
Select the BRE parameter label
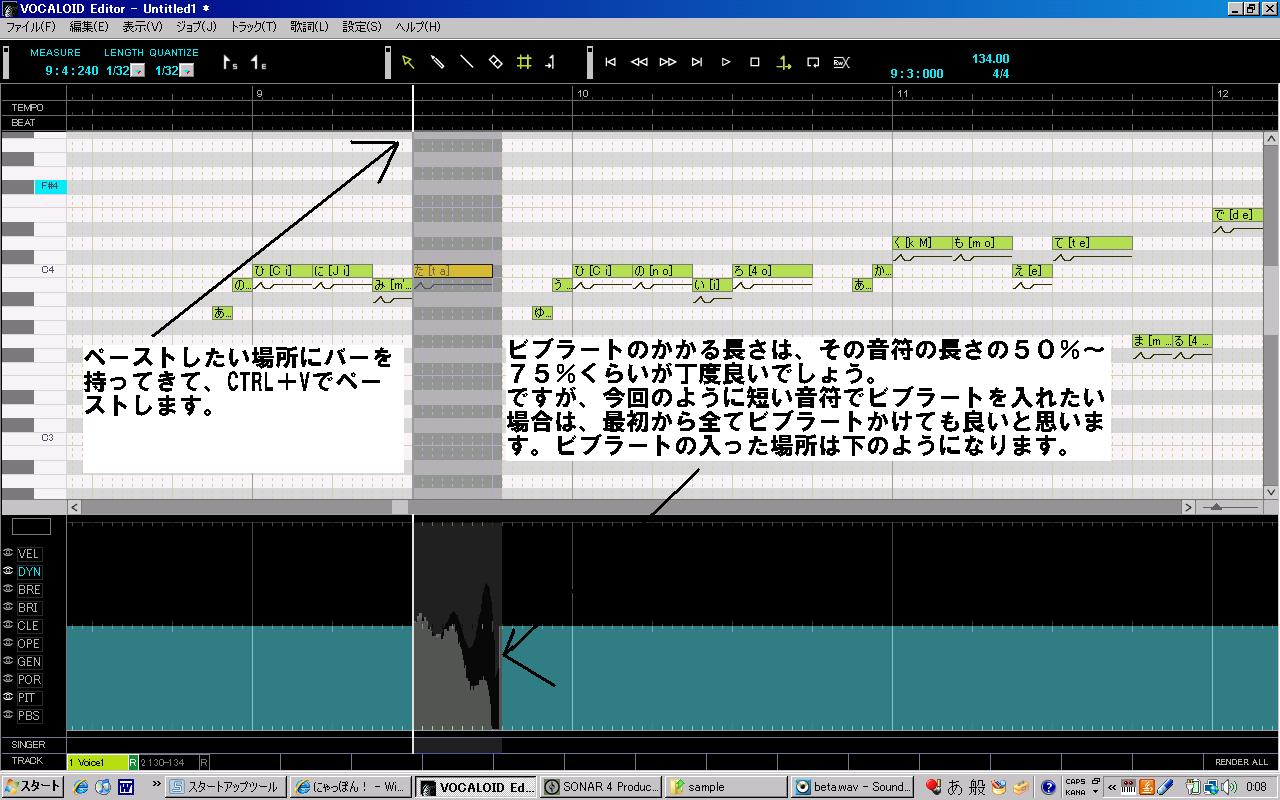pos(29,590)
